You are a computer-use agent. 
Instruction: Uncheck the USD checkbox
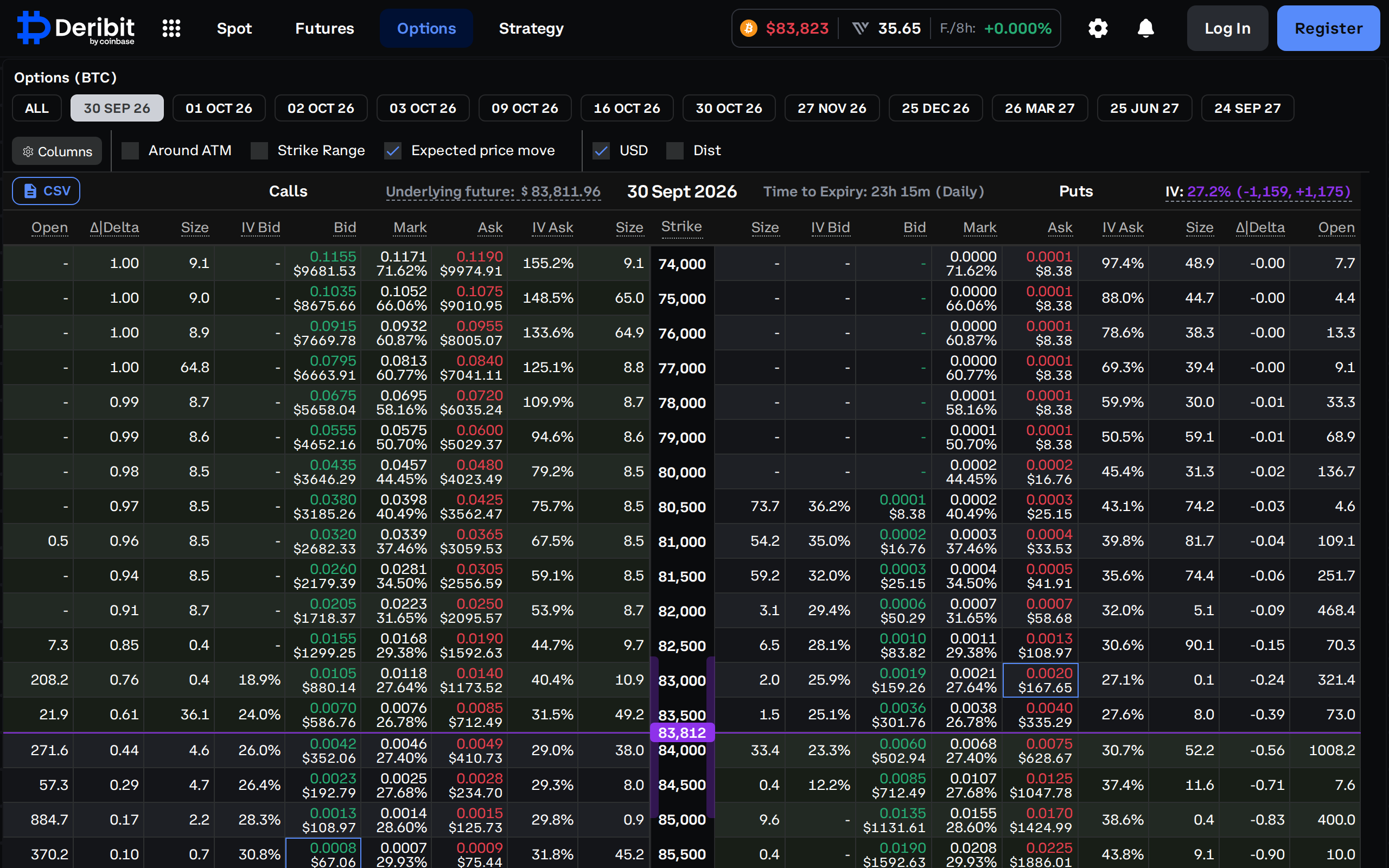(601, 151)
